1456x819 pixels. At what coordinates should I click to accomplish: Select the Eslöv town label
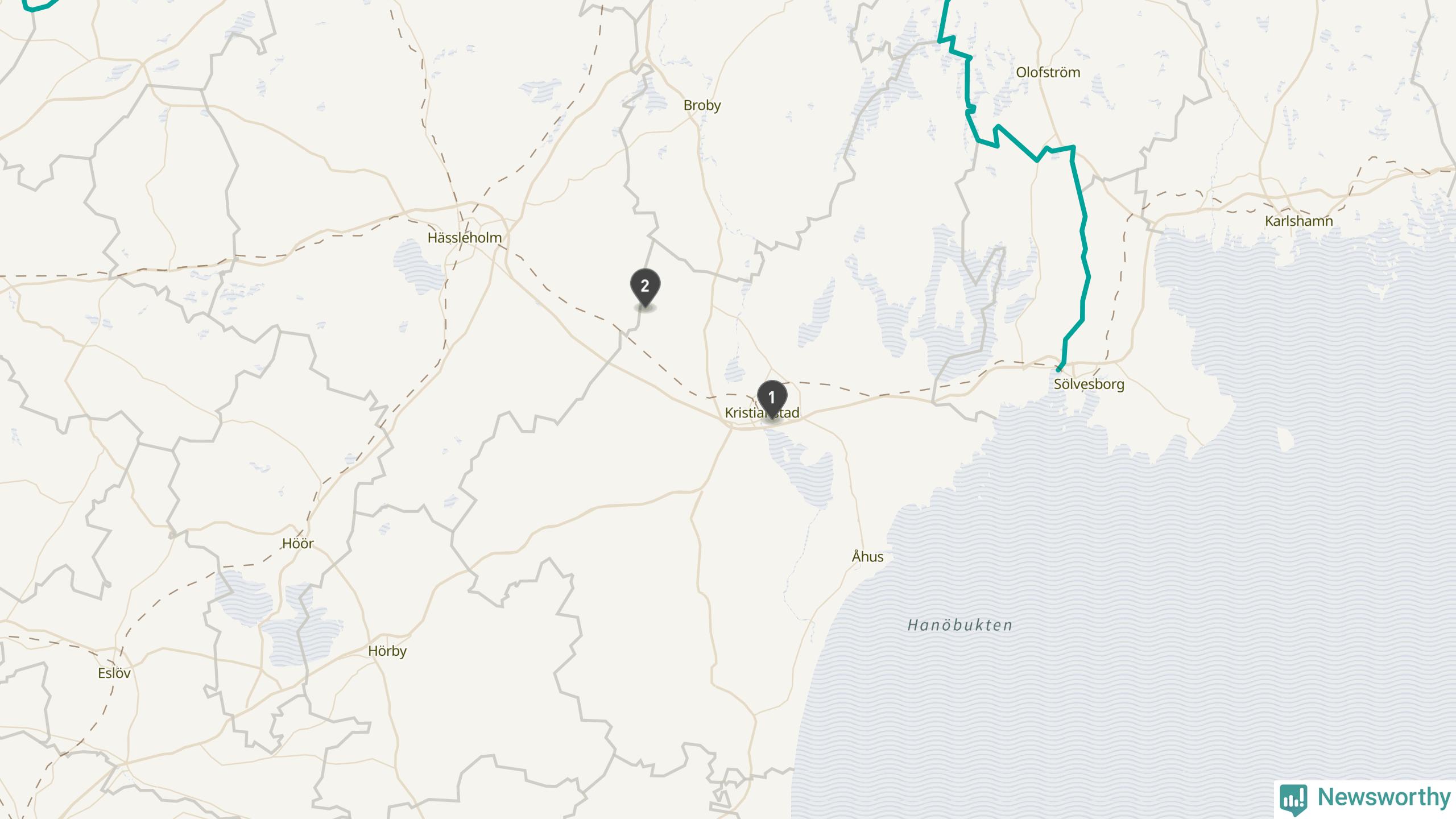(x=114, y=673)
